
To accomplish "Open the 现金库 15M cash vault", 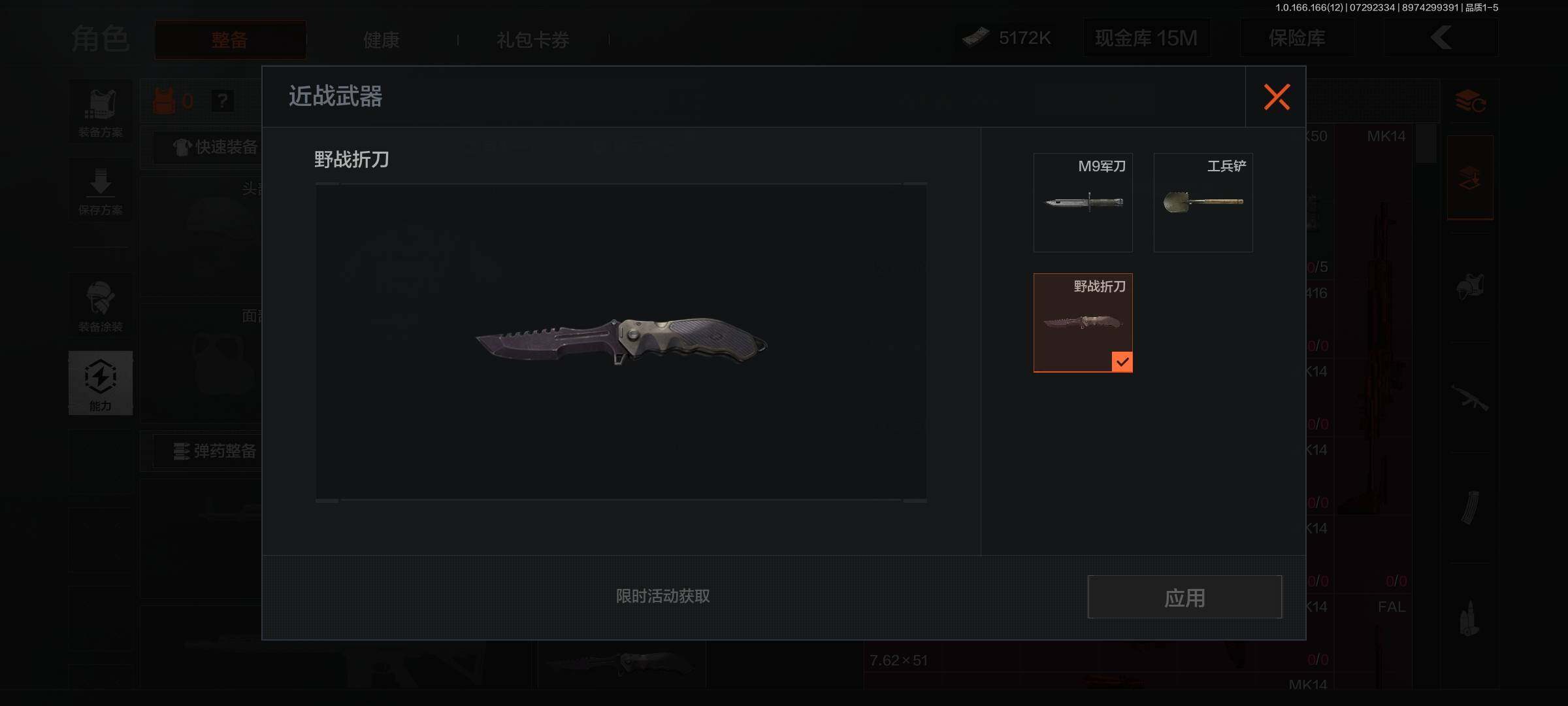I will click(1147, 38).
